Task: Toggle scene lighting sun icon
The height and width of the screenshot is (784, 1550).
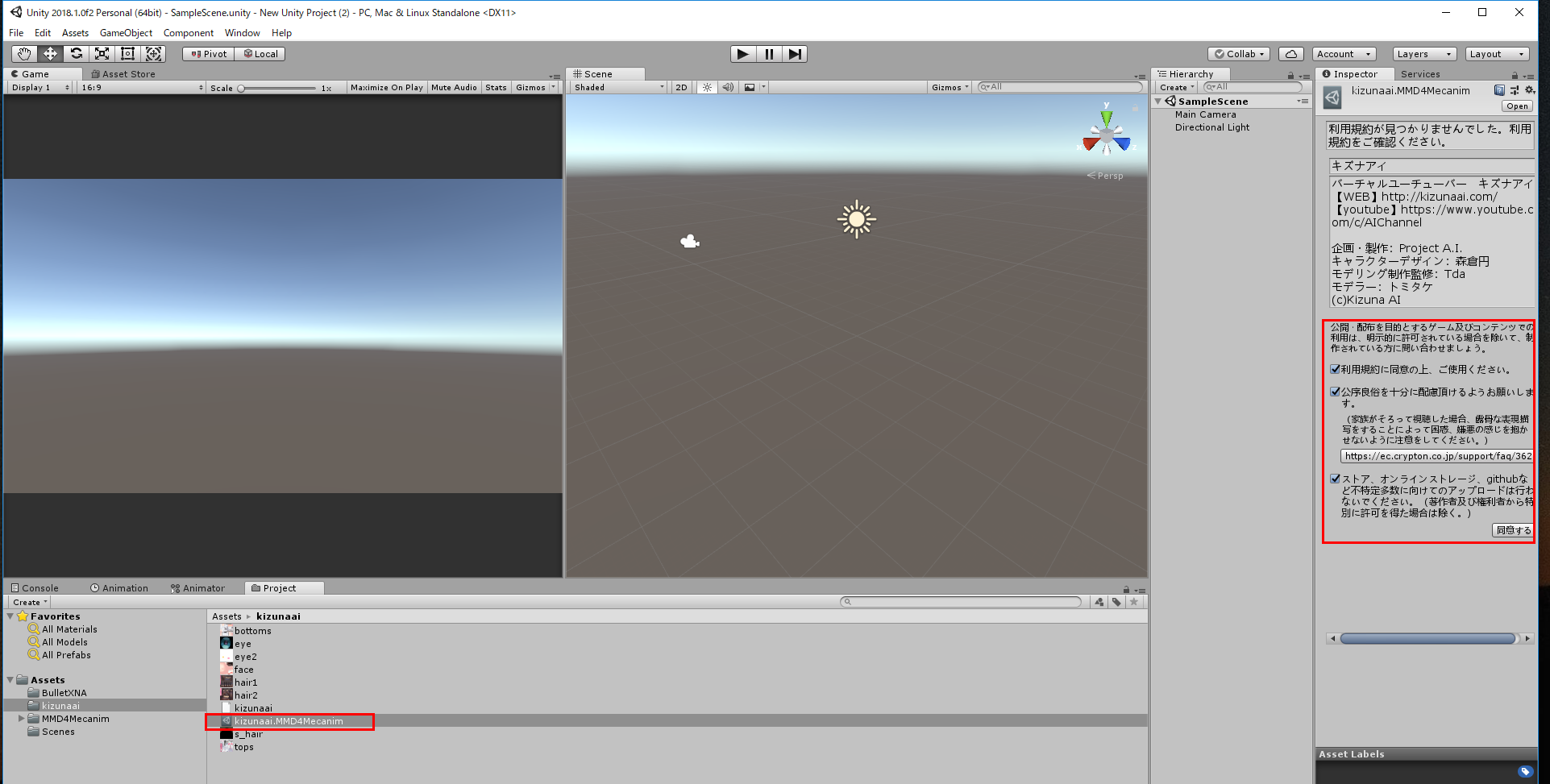Action: [x=707, y=87]
